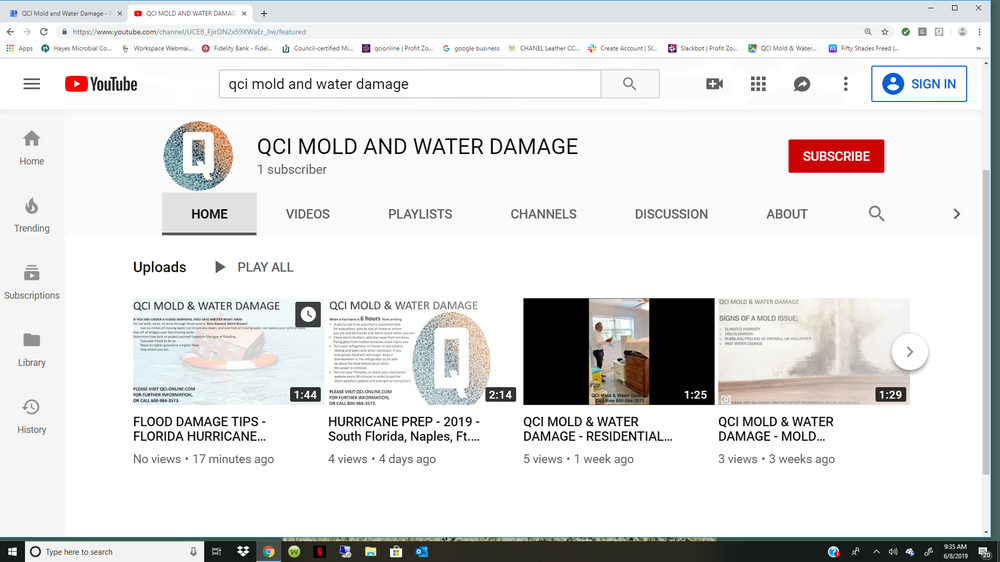
Task: Click the search magnifier button
Action: (x=629, y=84)
